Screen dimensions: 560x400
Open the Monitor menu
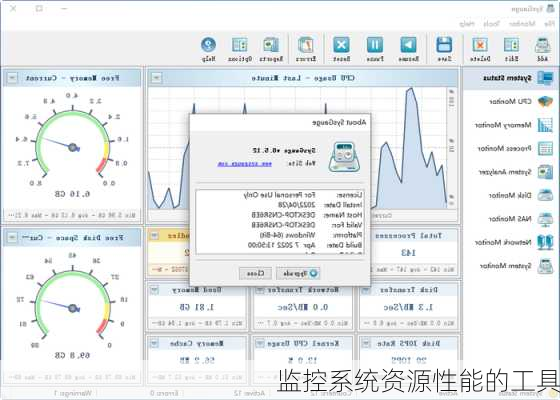(x=522, y=24)
